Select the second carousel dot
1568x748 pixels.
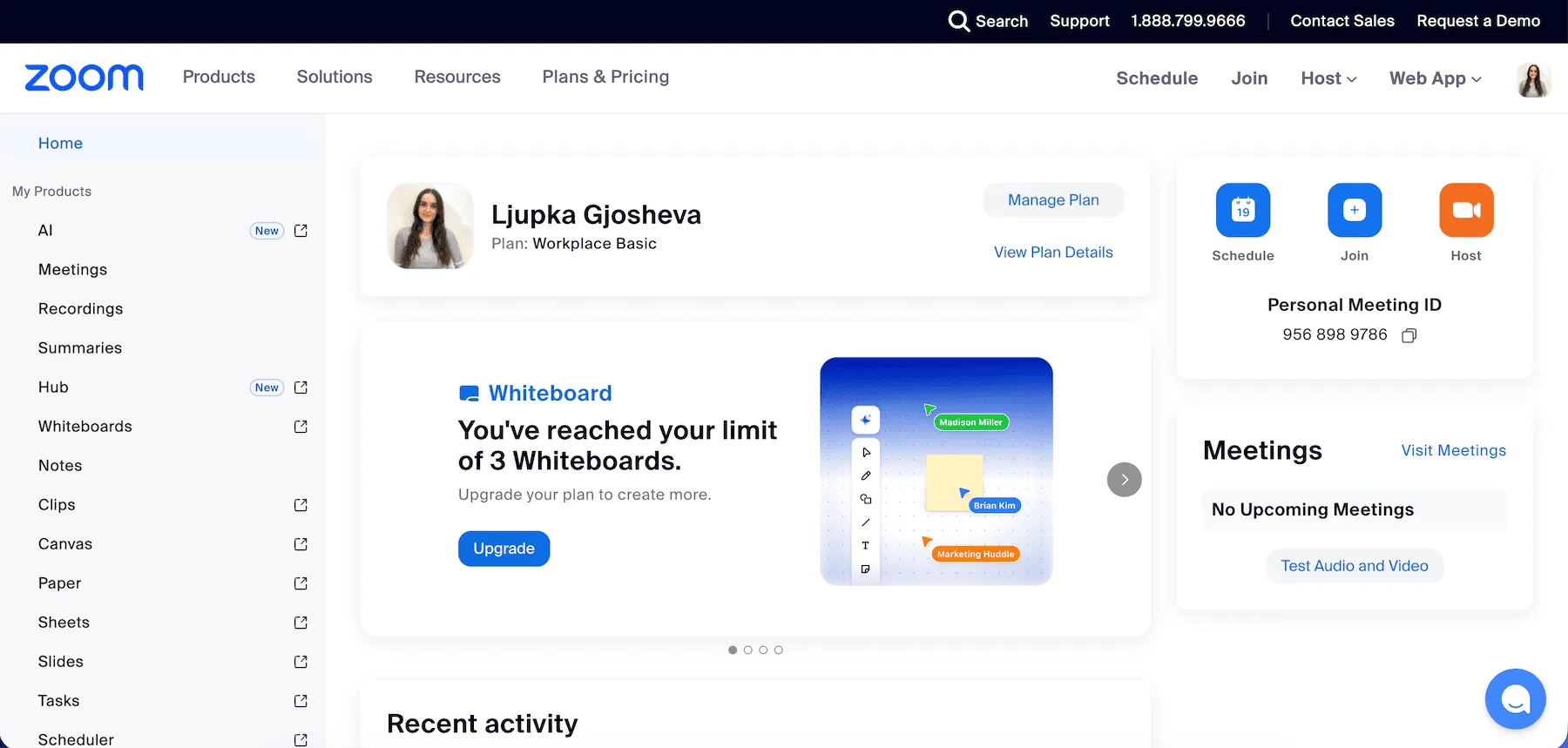coord(747,650)
